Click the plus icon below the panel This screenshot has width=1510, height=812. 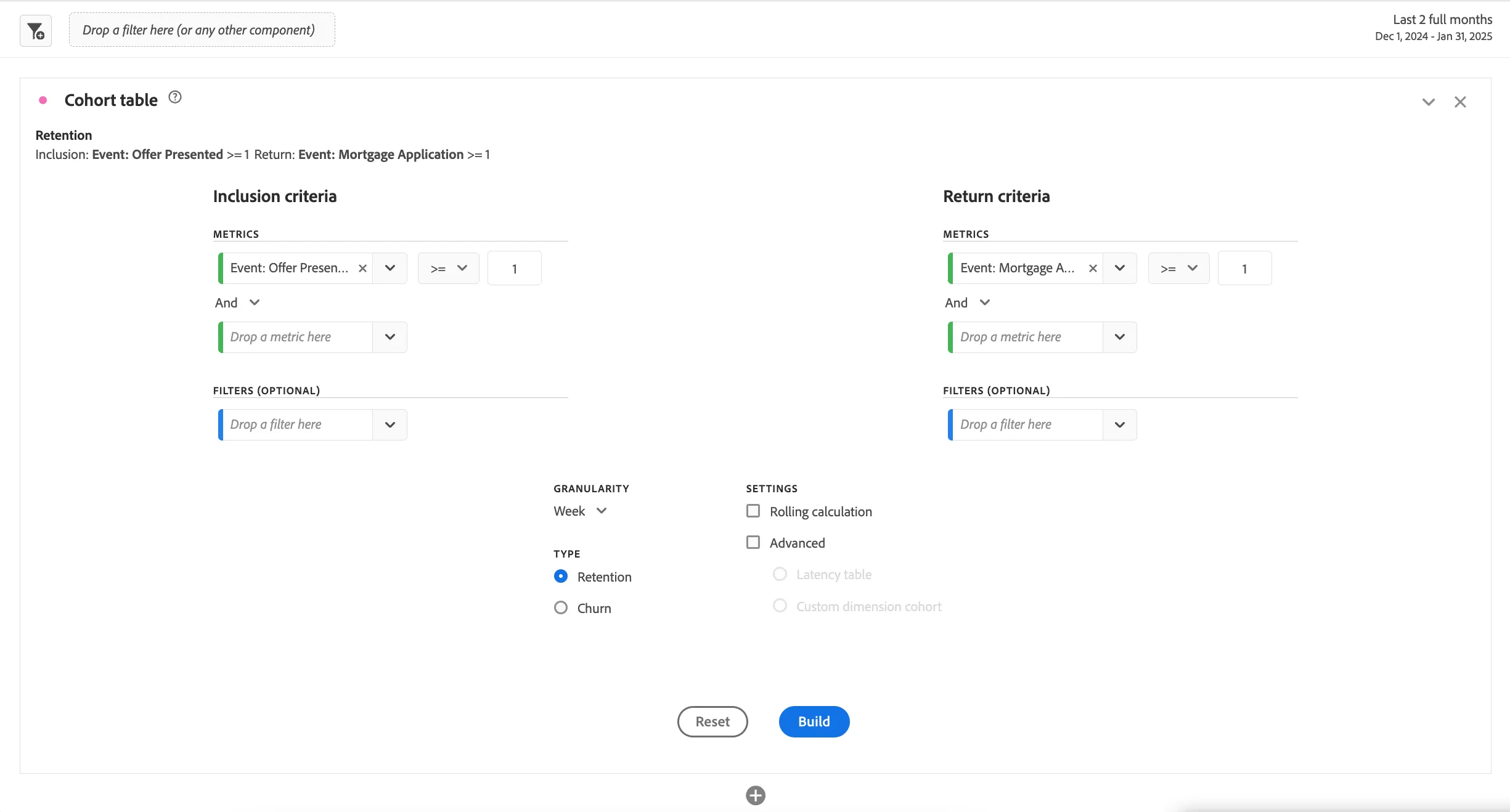pos(755,795)
